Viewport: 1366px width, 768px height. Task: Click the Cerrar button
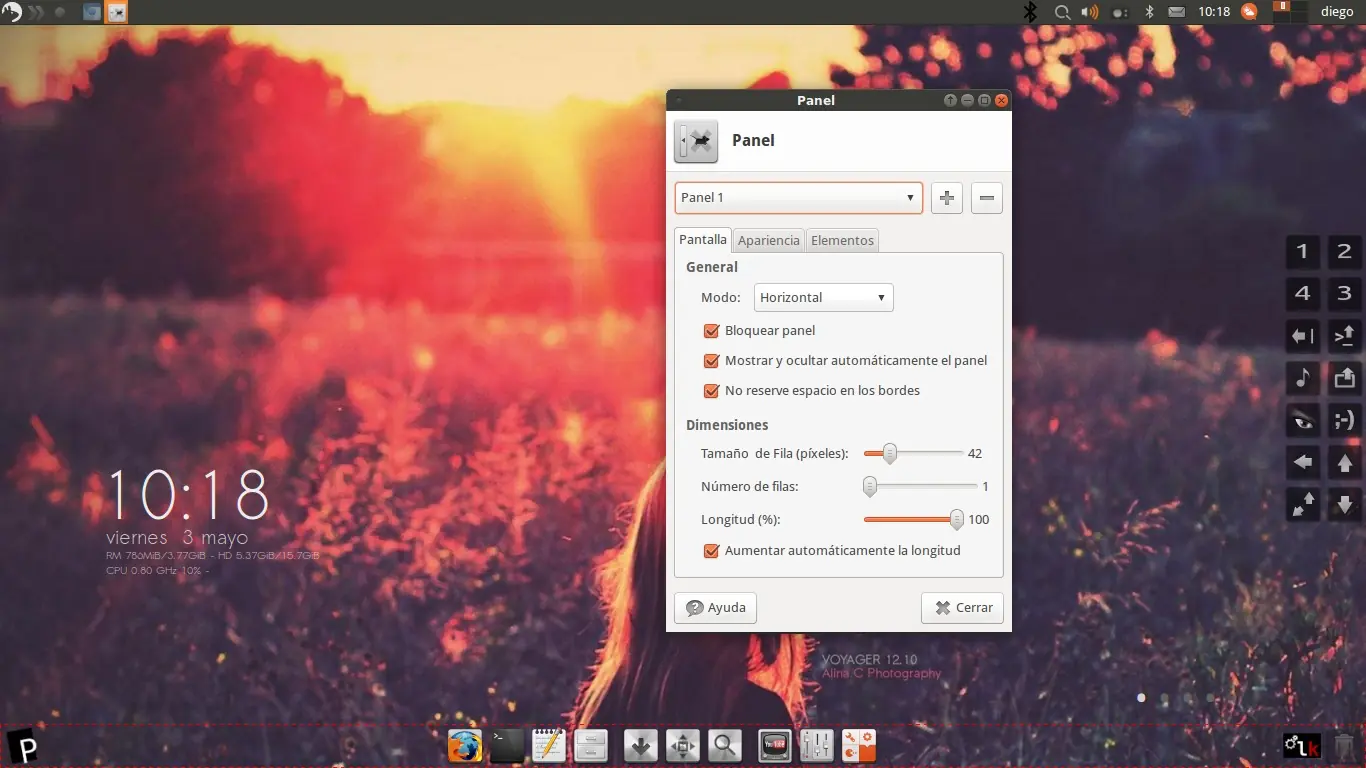[962, 608]
